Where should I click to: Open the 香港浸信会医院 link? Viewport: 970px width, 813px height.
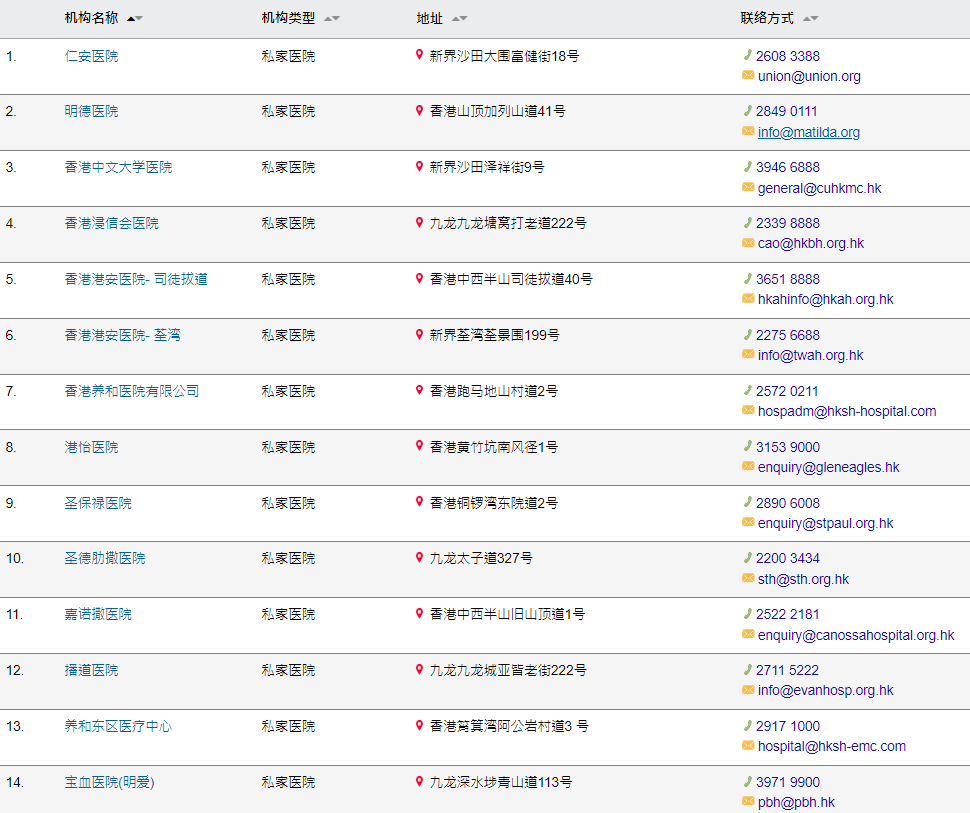click(111, 223)
